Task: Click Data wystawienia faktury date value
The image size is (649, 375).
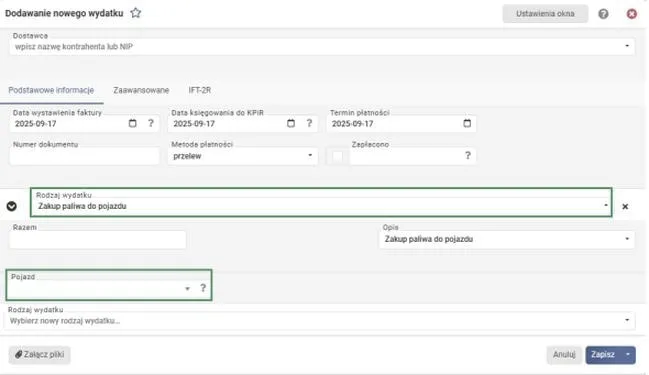Action: [36, 123]
